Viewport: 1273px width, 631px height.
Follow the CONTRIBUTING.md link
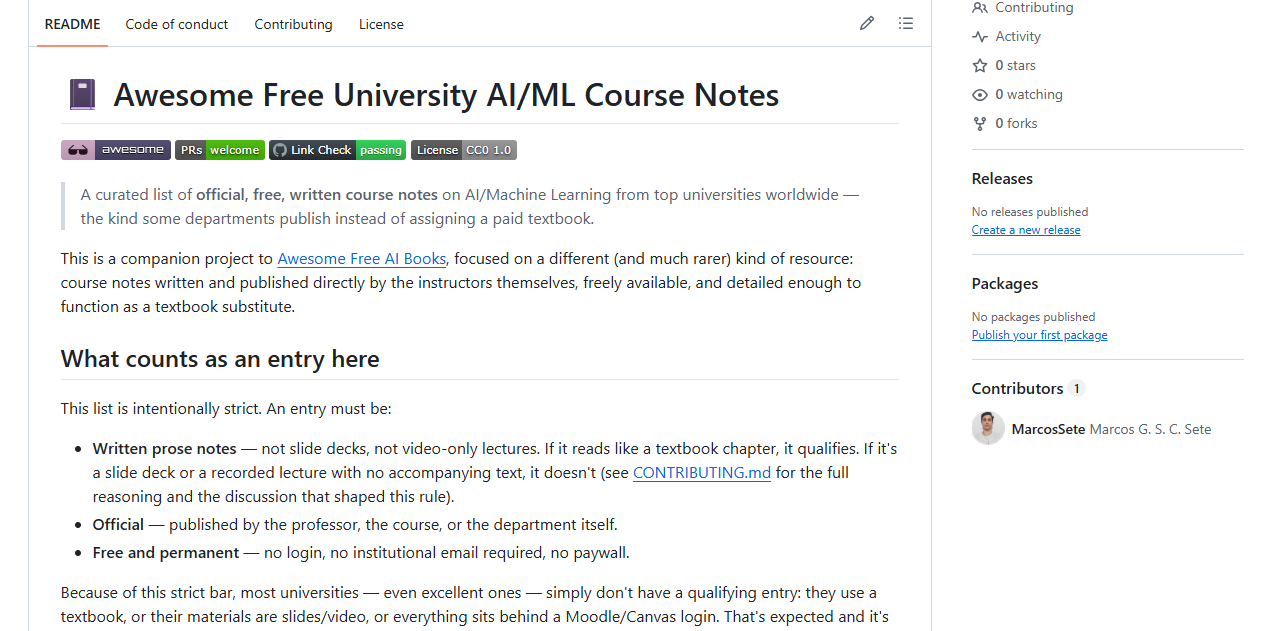point(702,473)
